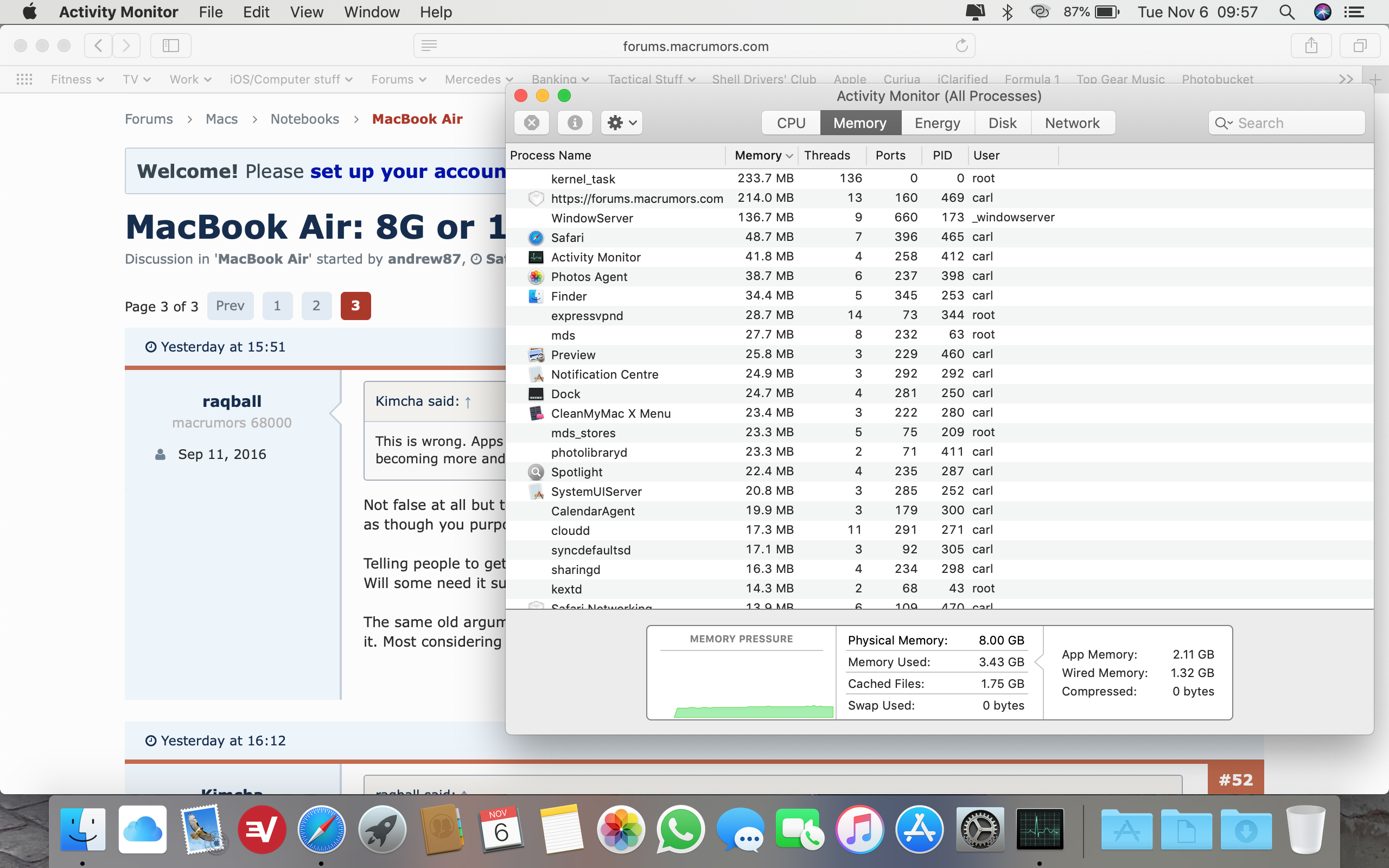1389x868 pixels.
Task: Select the WindowServer process row
Action: pyautogui.click(x=940, y=218)
